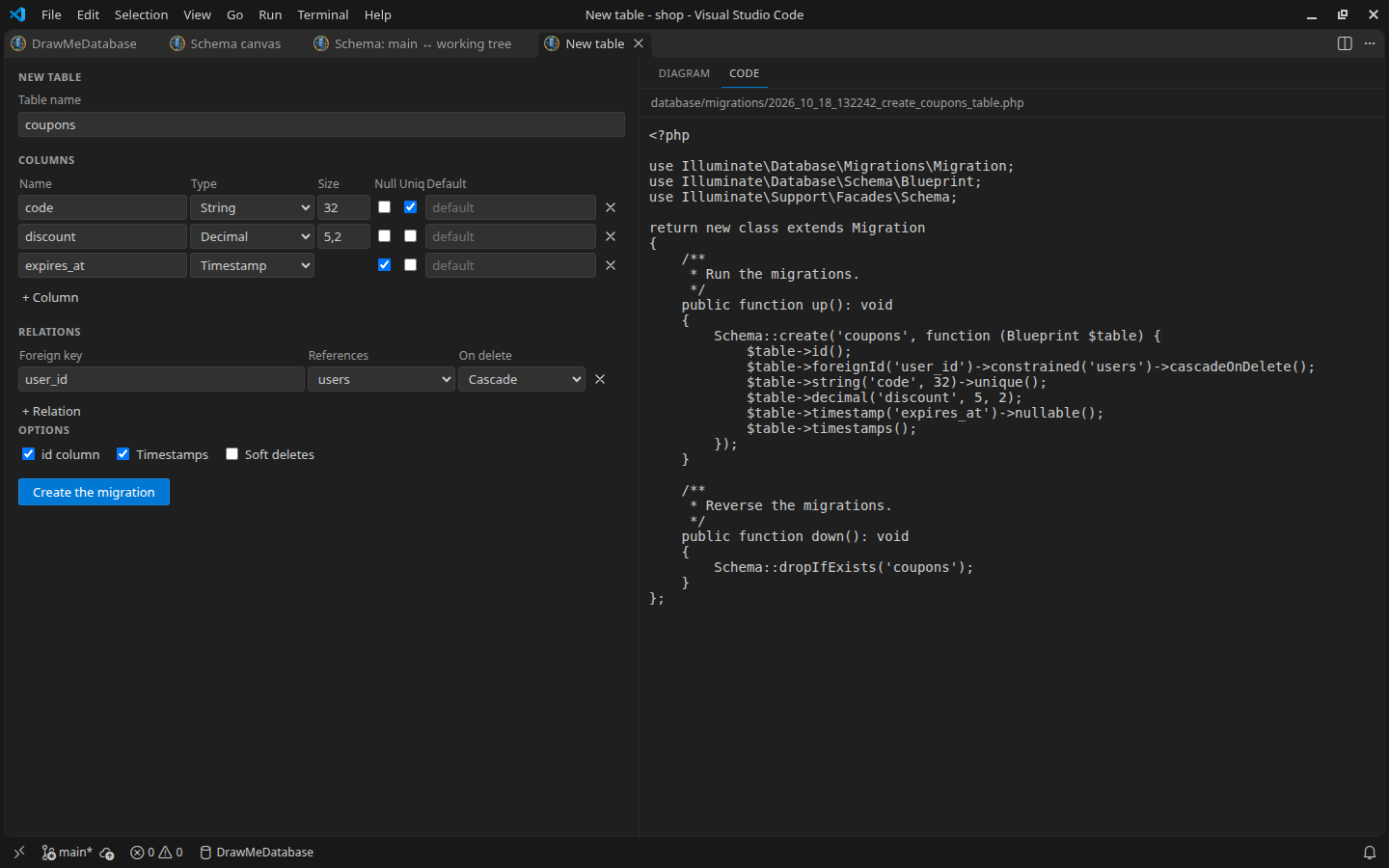
Task: Add a new column with + Column
Action: click(50, 298)
